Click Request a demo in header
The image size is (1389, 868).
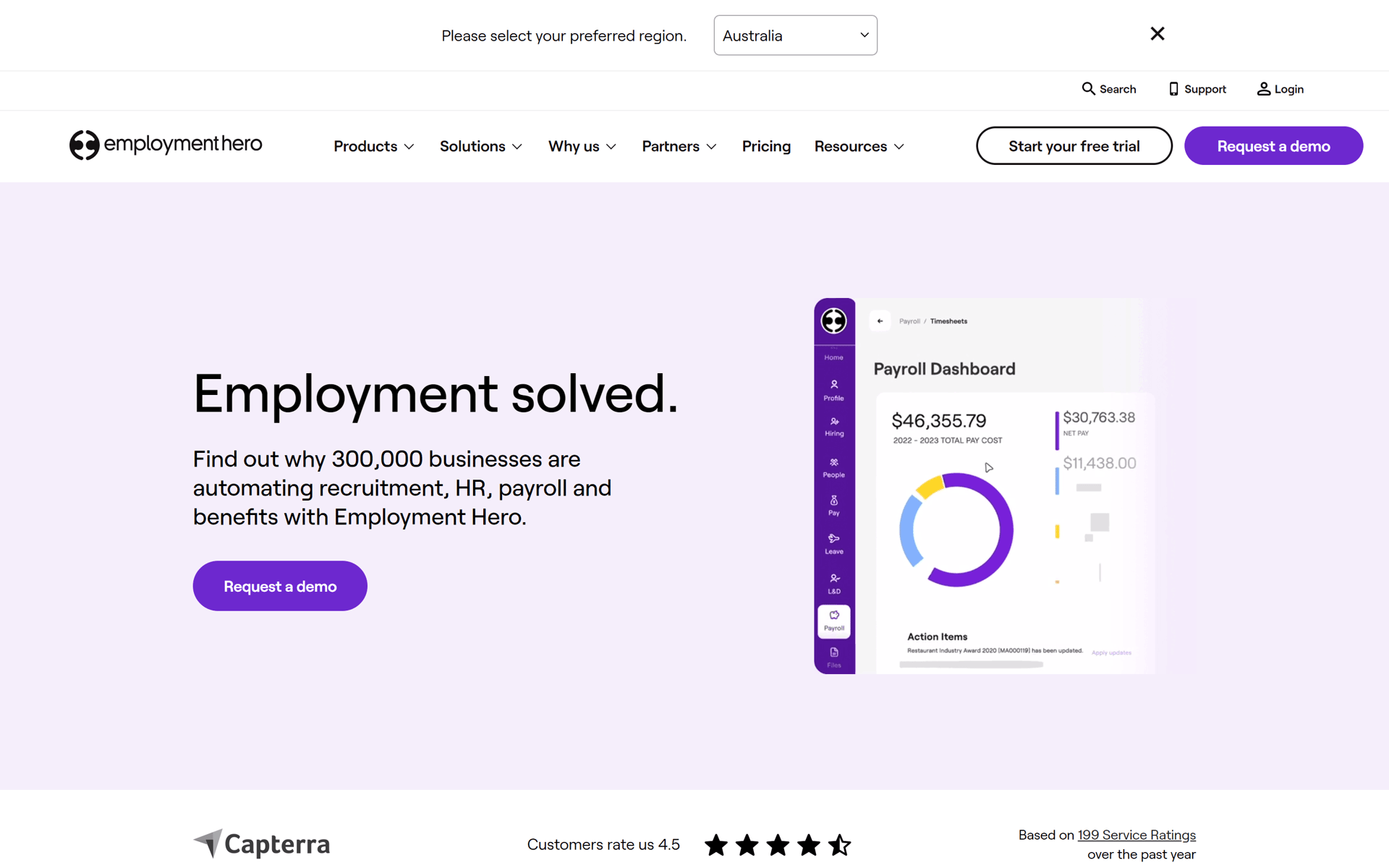1273,145
